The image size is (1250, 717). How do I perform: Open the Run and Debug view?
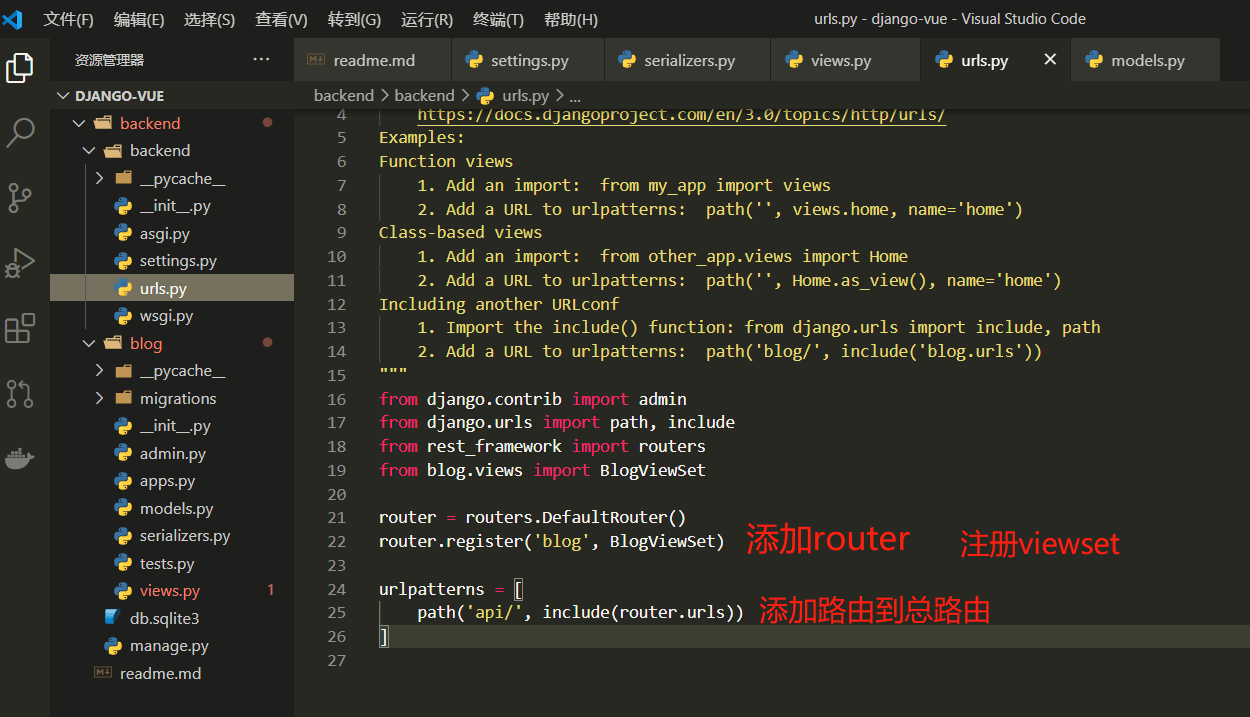click(x=21, y=263)
